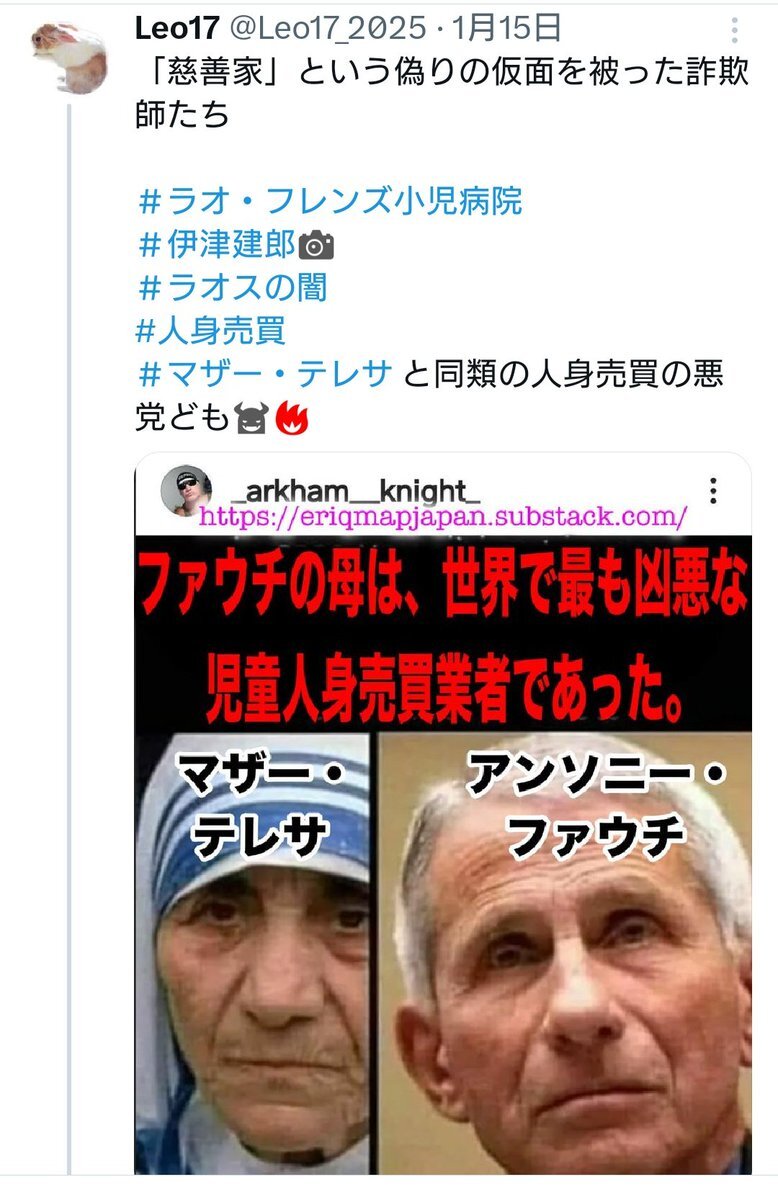The width and height of the screenshot is (778, 1200).
Task: Click the fire emoji ending the tweet
Action: [292, 418]
